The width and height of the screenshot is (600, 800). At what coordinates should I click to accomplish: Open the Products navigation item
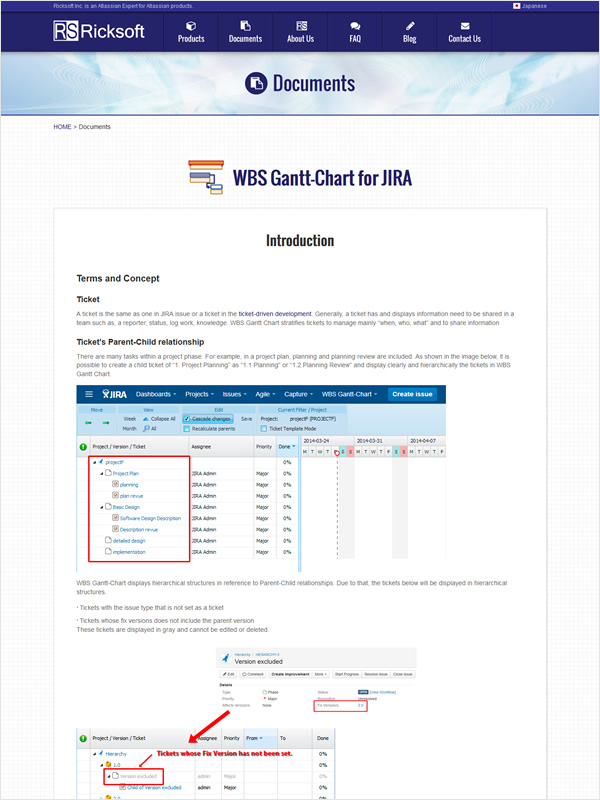point(191,32)
